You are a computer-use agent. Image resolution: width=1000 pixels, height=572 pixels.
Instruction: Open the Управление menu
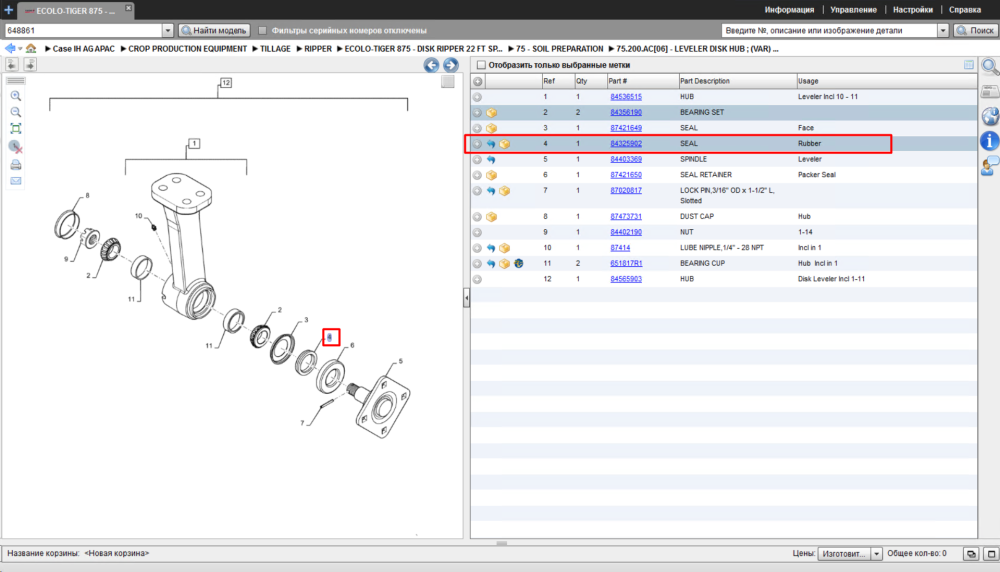click(853, 10)
